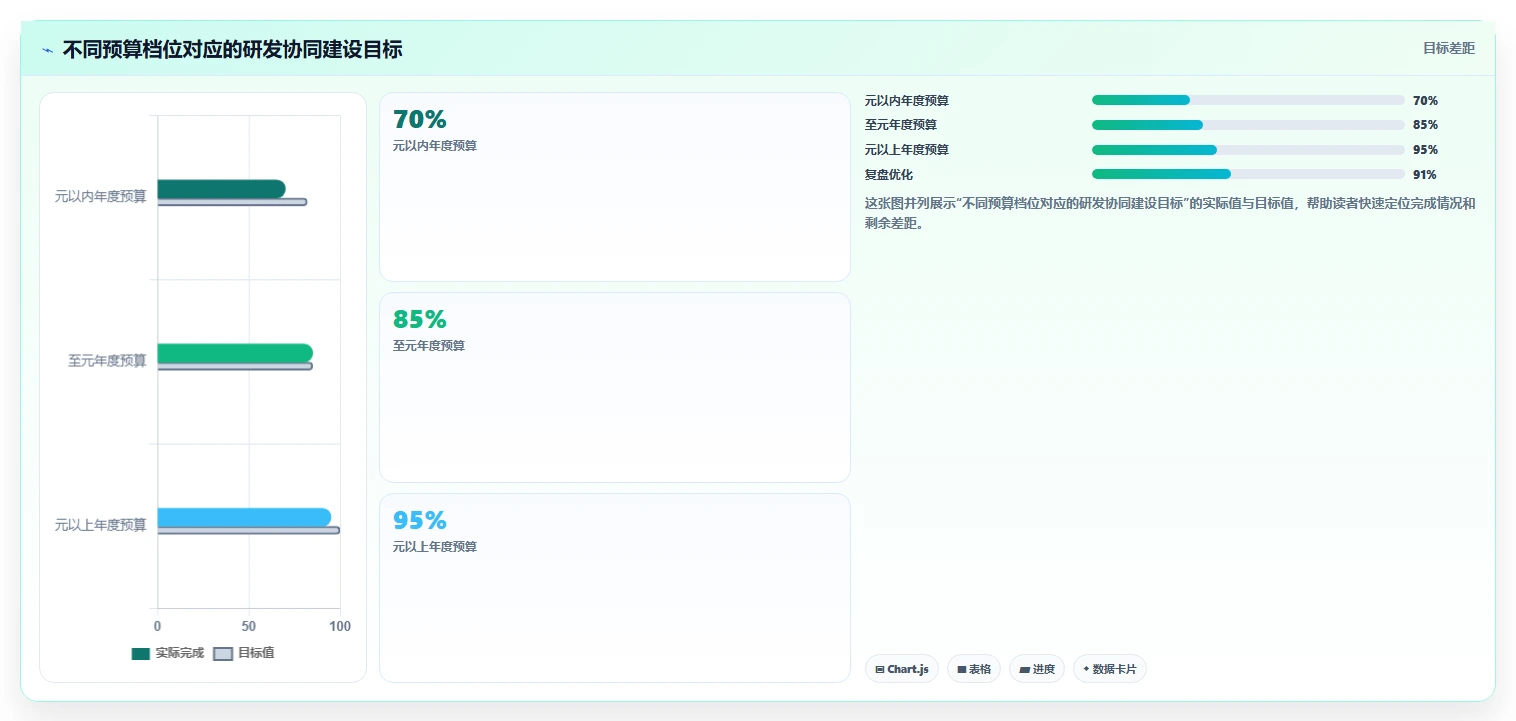Click the 95% value in progress list
Screen dimensions: 1516x721
pos(1425,150)
